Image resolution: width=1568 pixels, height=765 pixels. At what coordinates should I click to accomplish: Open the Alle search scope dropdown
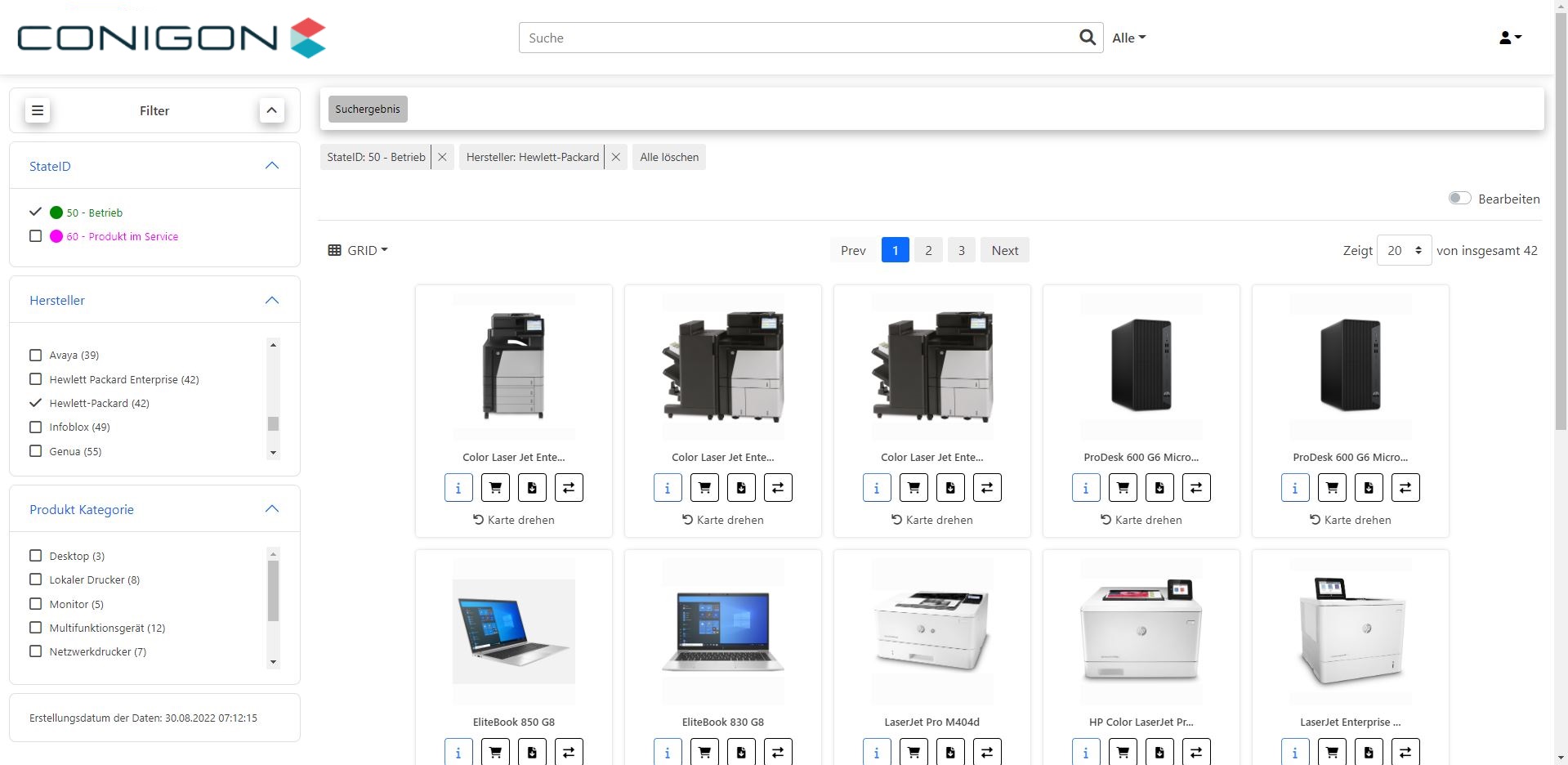click(x=1129, y=38)
